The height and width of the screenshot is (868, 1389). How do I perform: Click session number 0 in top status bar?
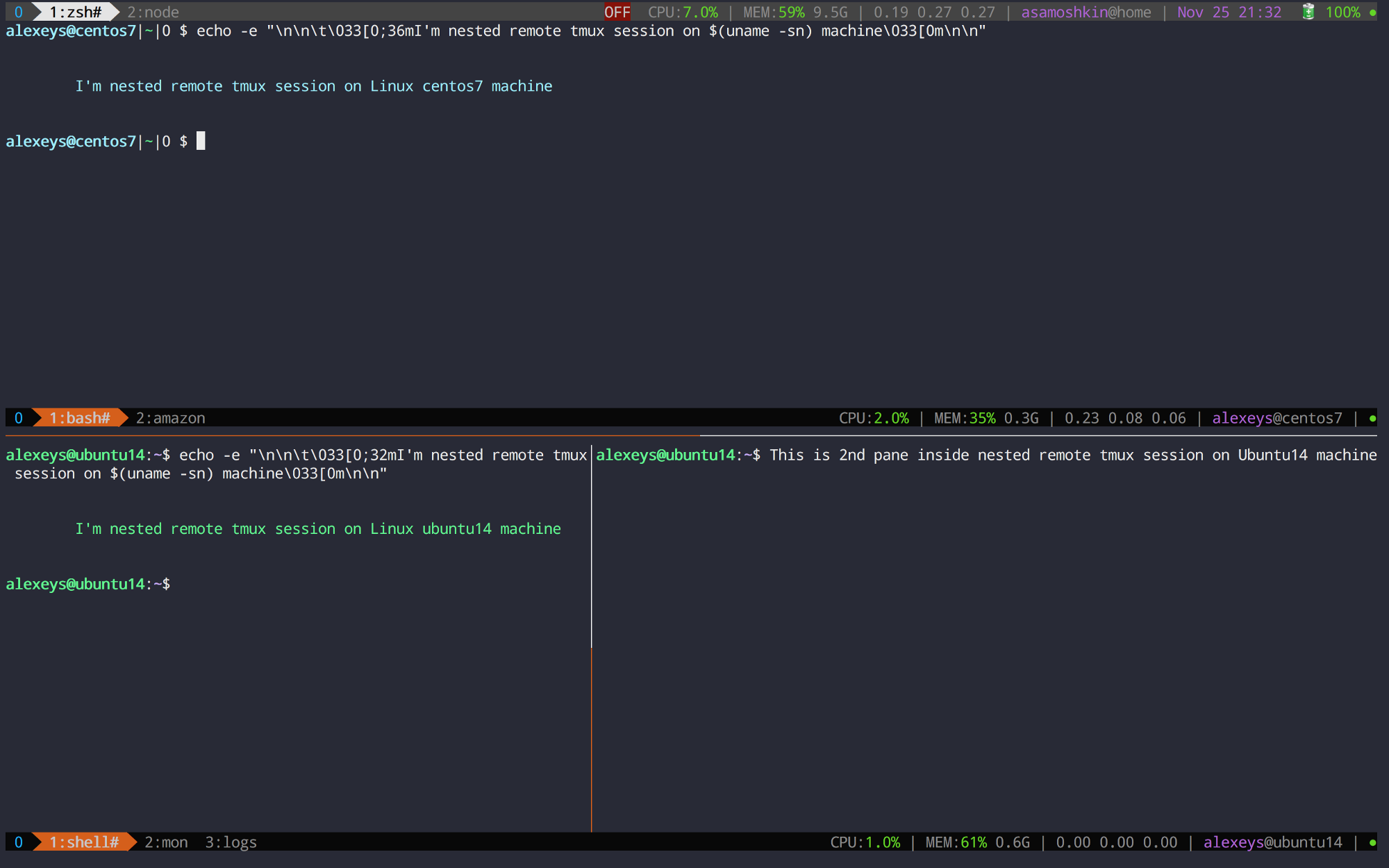tap(19, 12)
